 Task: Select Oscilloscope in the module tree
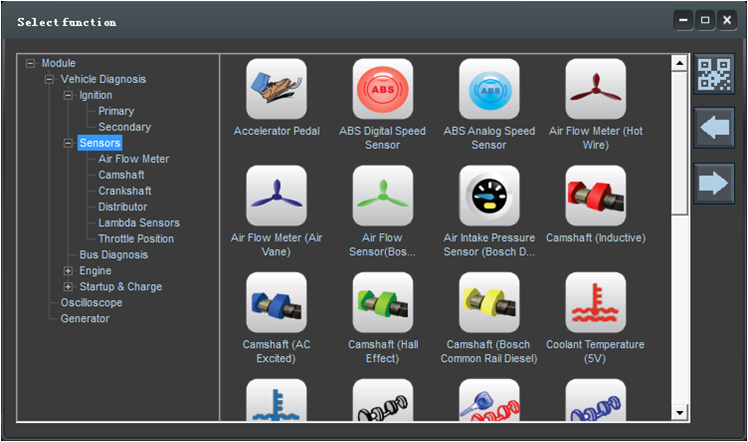click(91, 303)
